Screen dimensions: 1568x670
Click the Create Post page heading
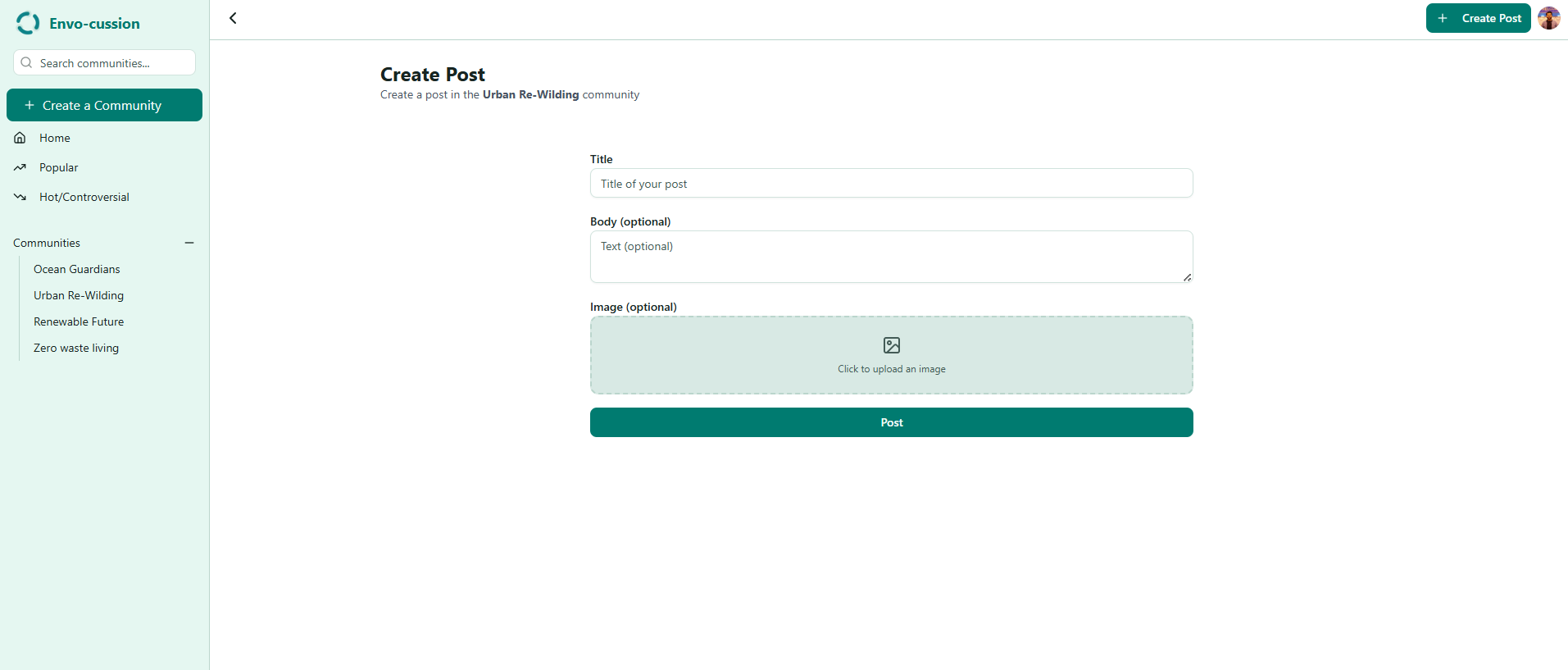tap(433, 75)
